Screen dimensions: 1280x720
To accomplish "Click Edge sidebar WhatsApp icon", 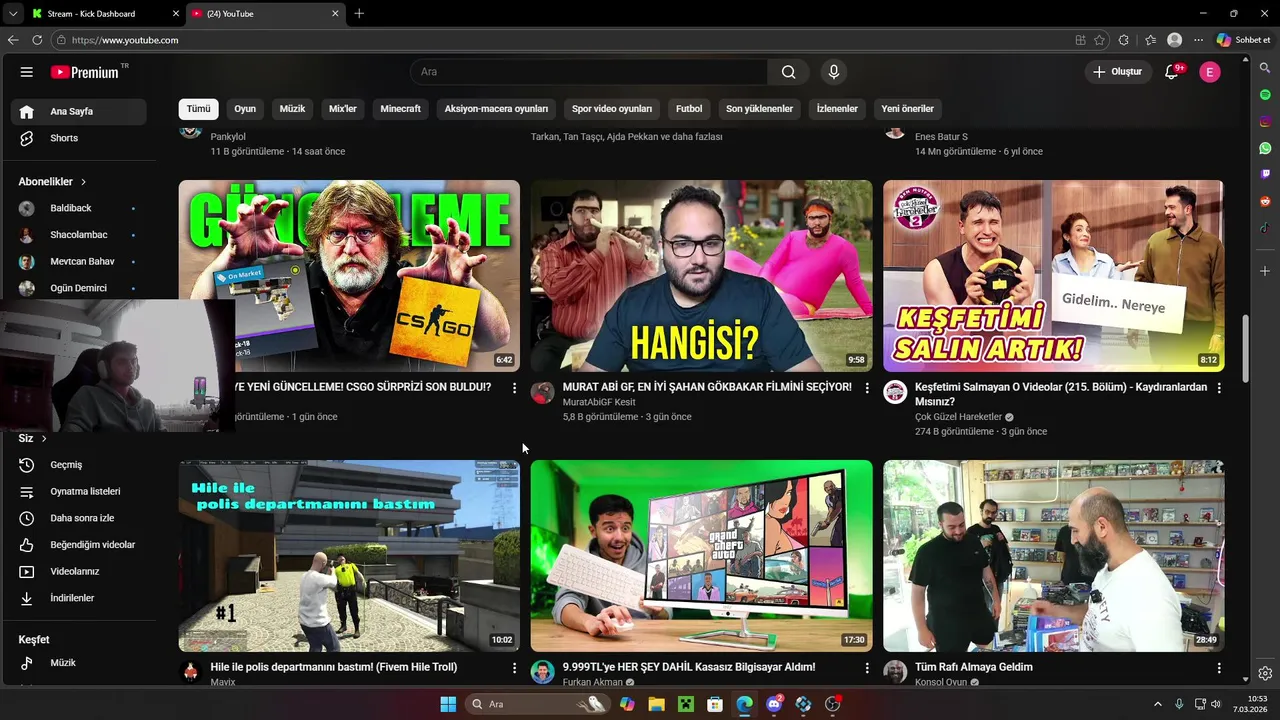I will tap(1265, 148).
